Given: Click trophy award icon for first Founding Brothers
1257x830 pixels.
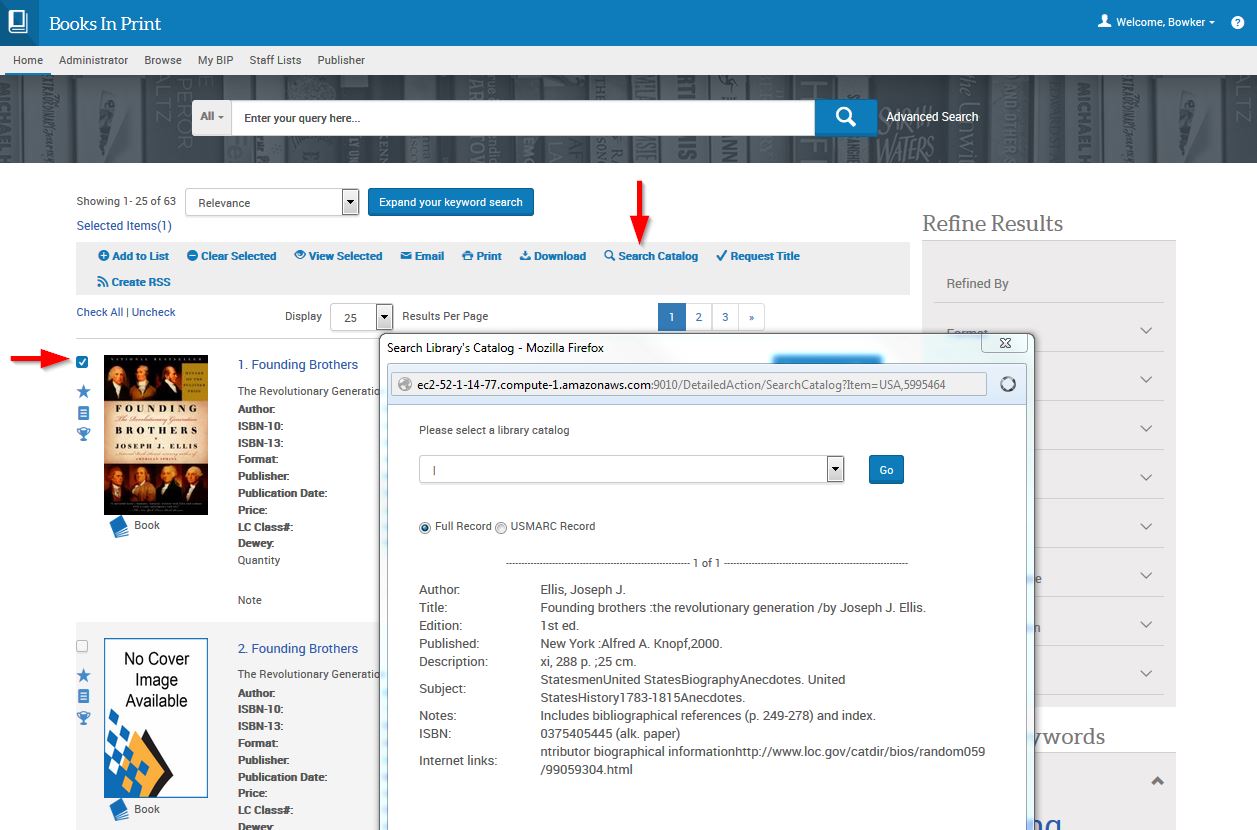Looking at the screenshot, I should [83, 433].
